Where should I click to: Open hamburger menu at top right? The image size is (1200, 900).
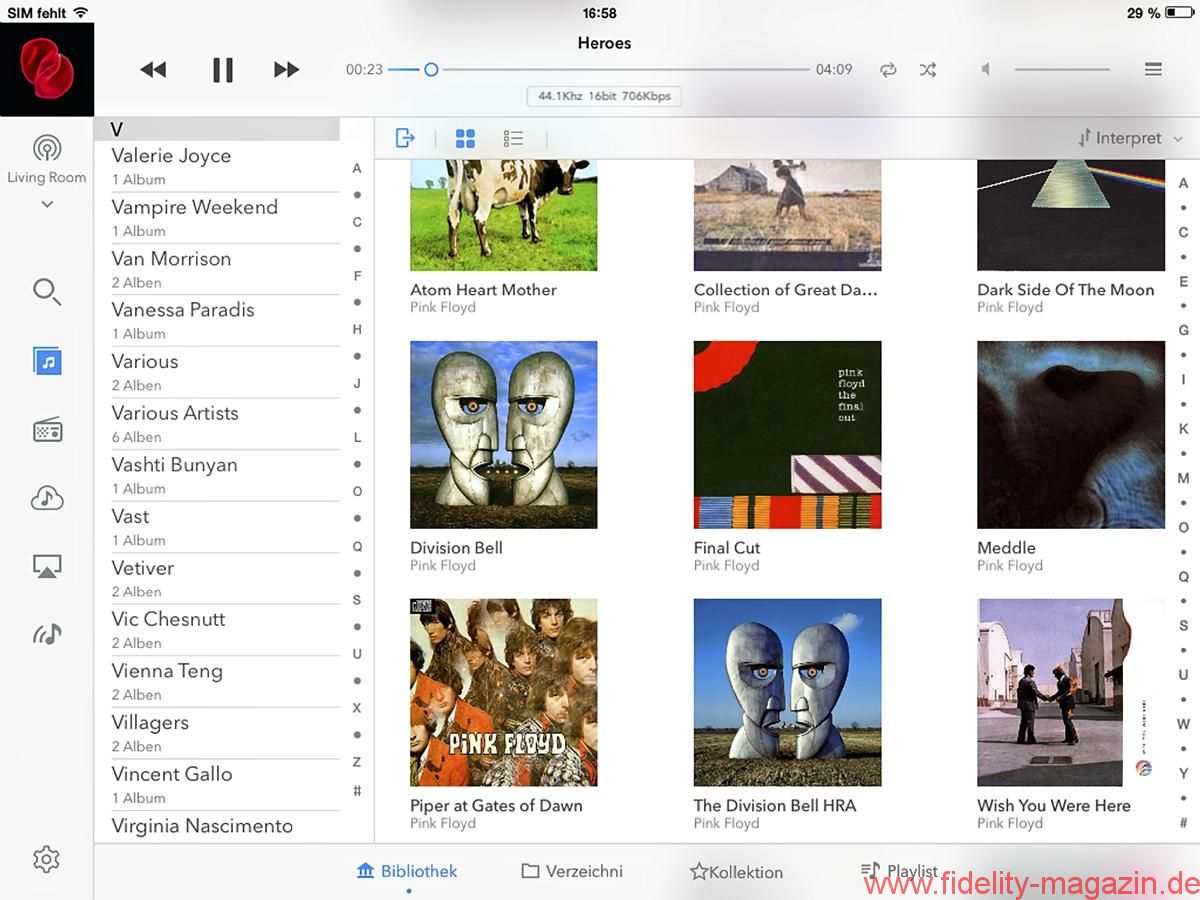[1153, 69]
